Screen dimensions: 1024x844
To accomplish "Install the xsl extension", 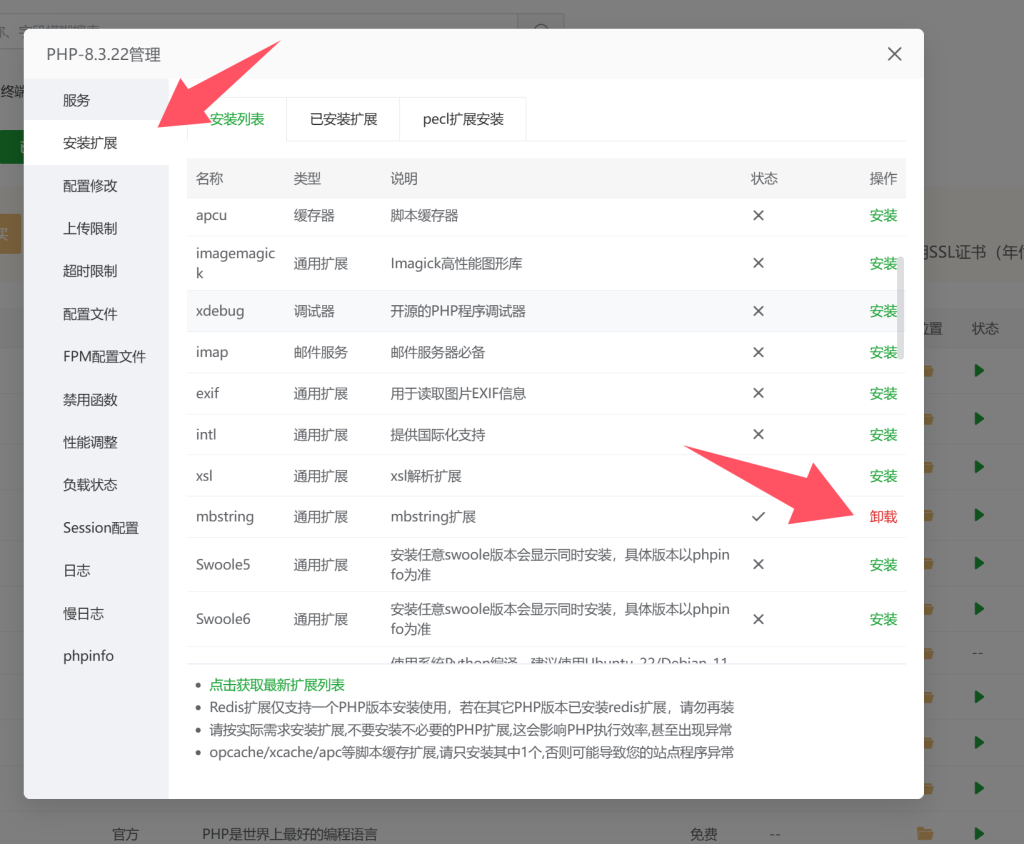I will point(883,476).
